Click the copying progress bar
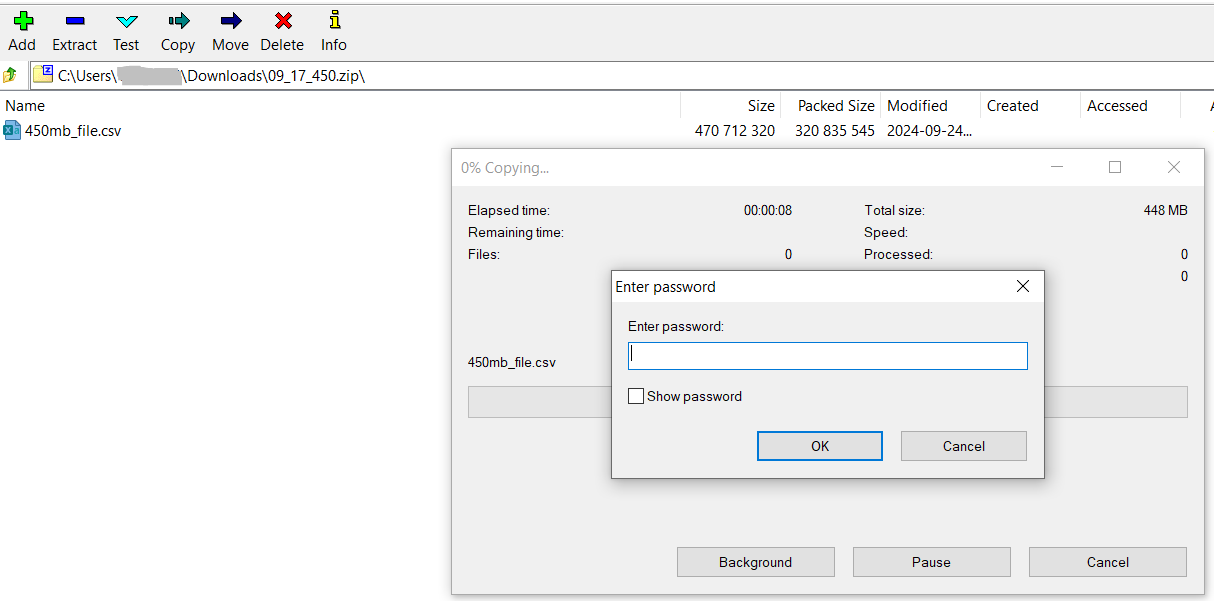 click(x=828, y=402)
